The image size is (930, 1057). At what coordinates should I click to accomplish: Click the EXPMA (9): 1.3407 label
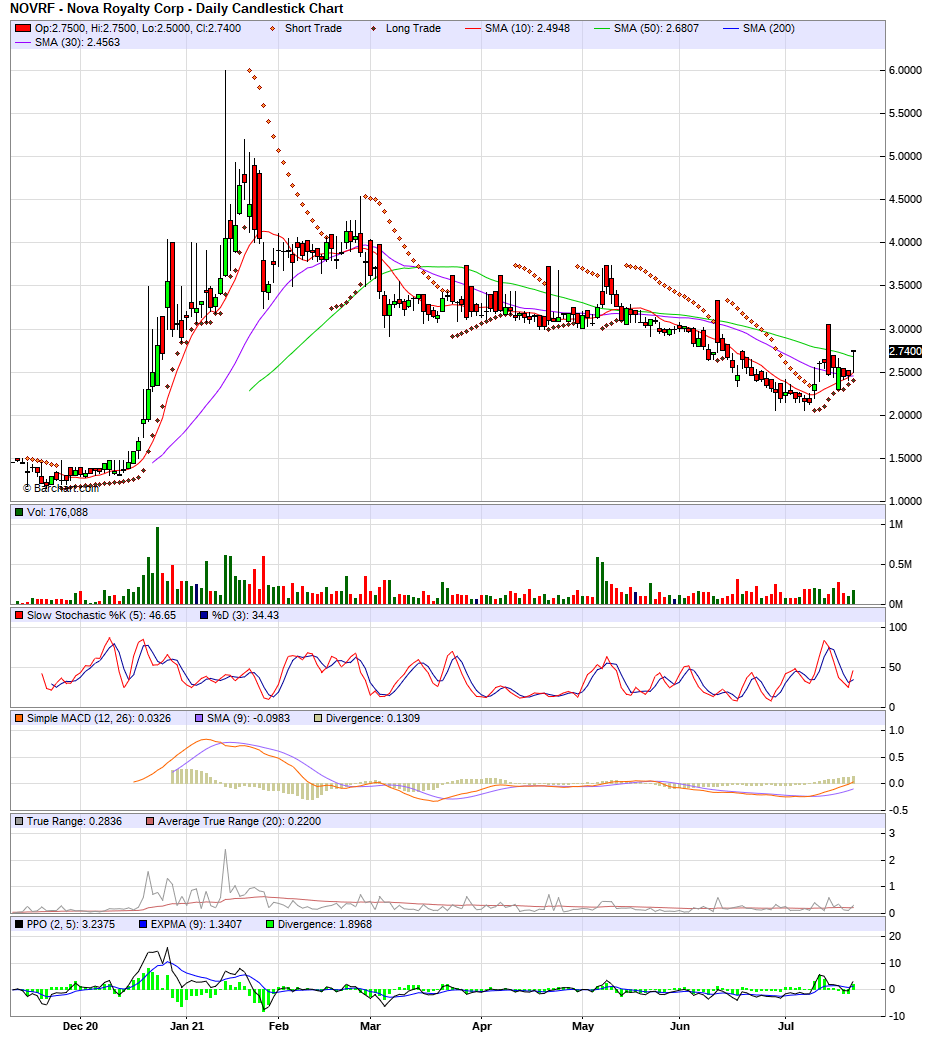tap(196, 925)
